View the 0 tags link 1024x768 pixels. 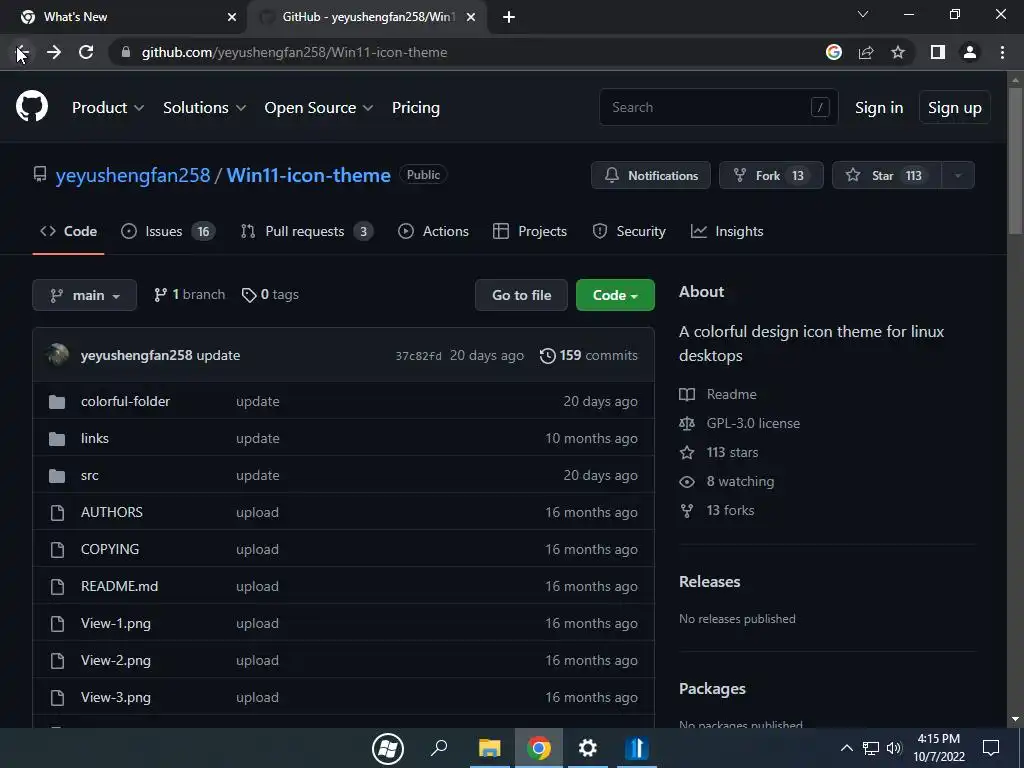(x=270, y=295)
